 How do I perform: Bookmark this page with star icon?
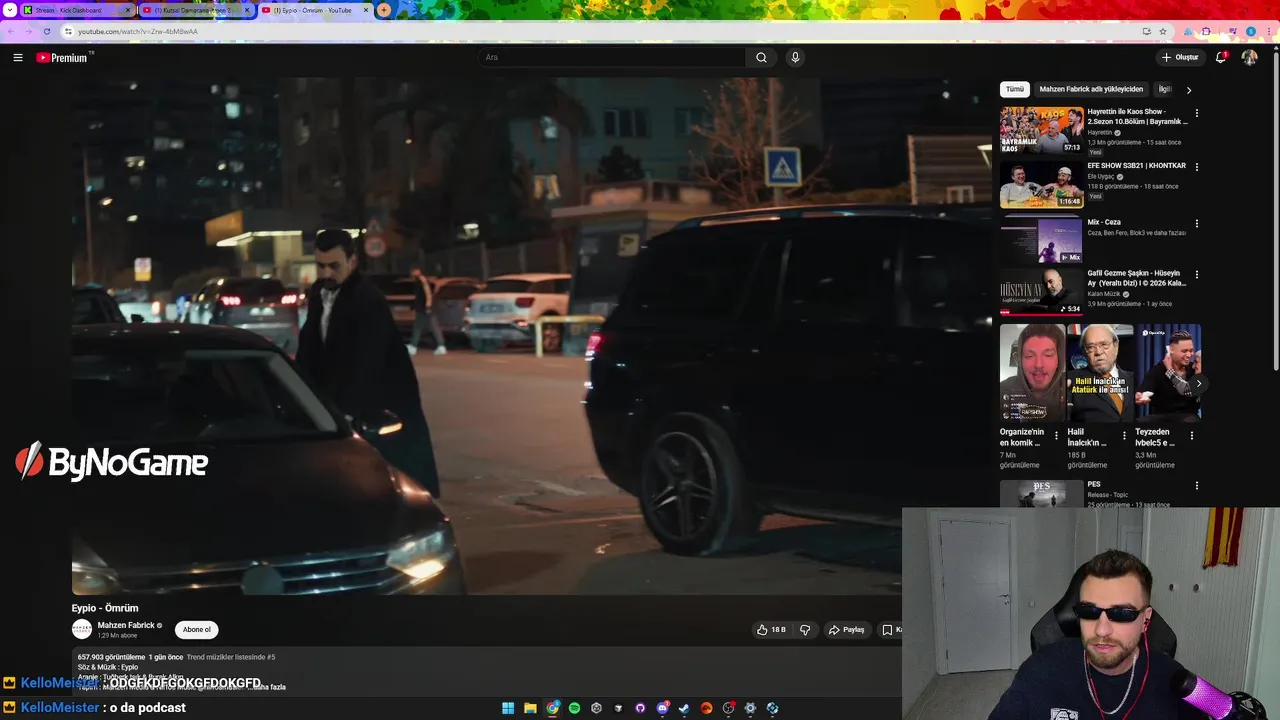tap(1162, 31)
